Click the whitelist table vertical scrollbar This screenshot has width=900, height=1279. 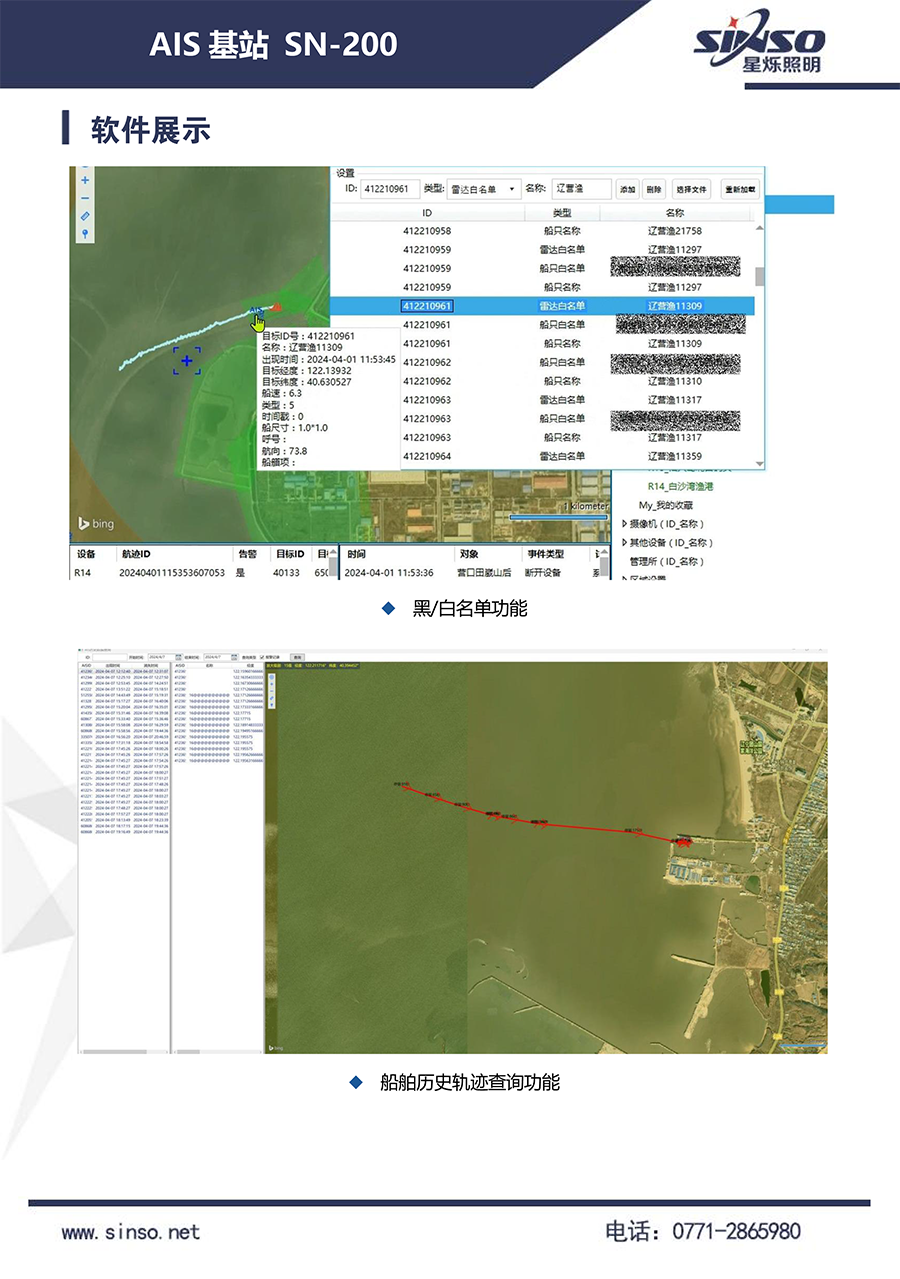click(x=760, y=277)
